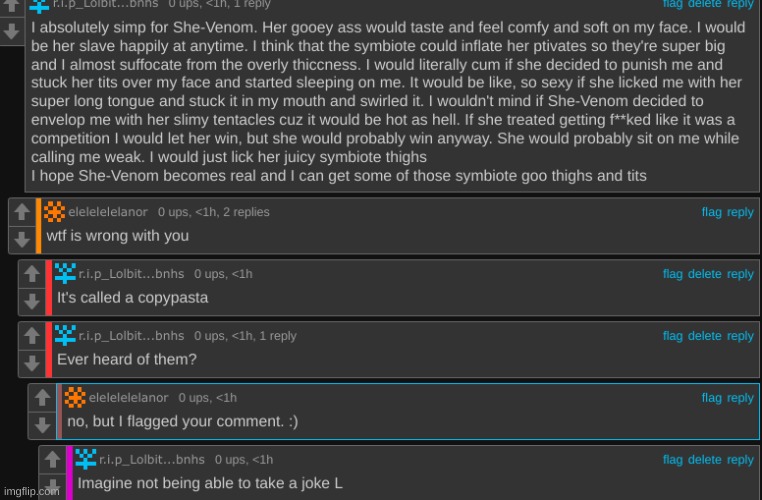The height and width of the screenshot is (500, 762).
Task: Upvote the "It's called a copypasta" comment
Action: click(32, 275)
